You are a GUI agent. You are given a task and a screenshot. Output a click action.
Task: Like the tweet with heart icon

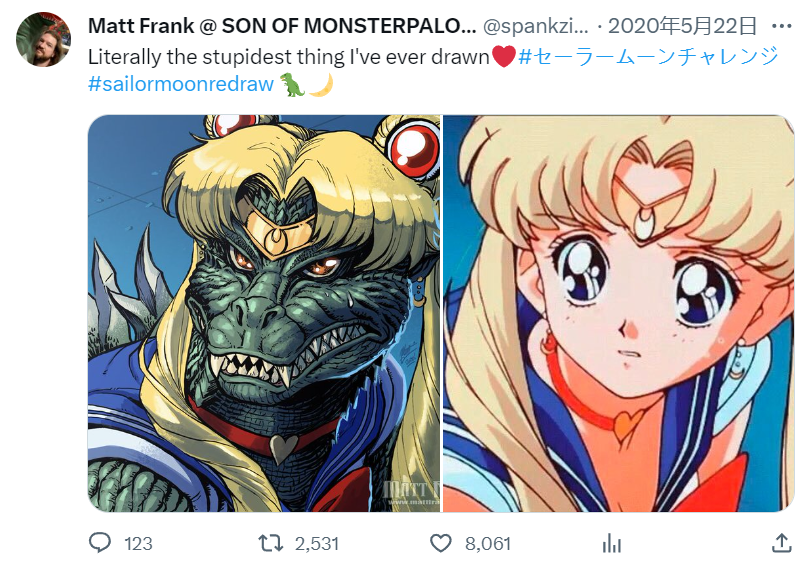tap(441, 543)
